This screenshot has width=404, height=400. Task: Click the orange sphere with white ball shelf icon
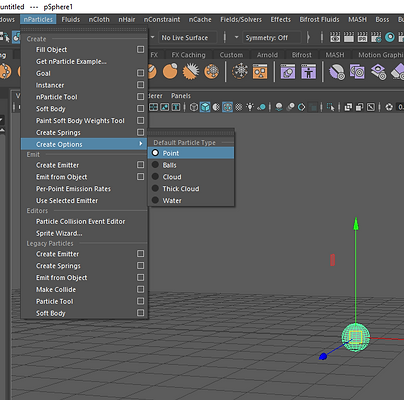(x=170, y=71)
